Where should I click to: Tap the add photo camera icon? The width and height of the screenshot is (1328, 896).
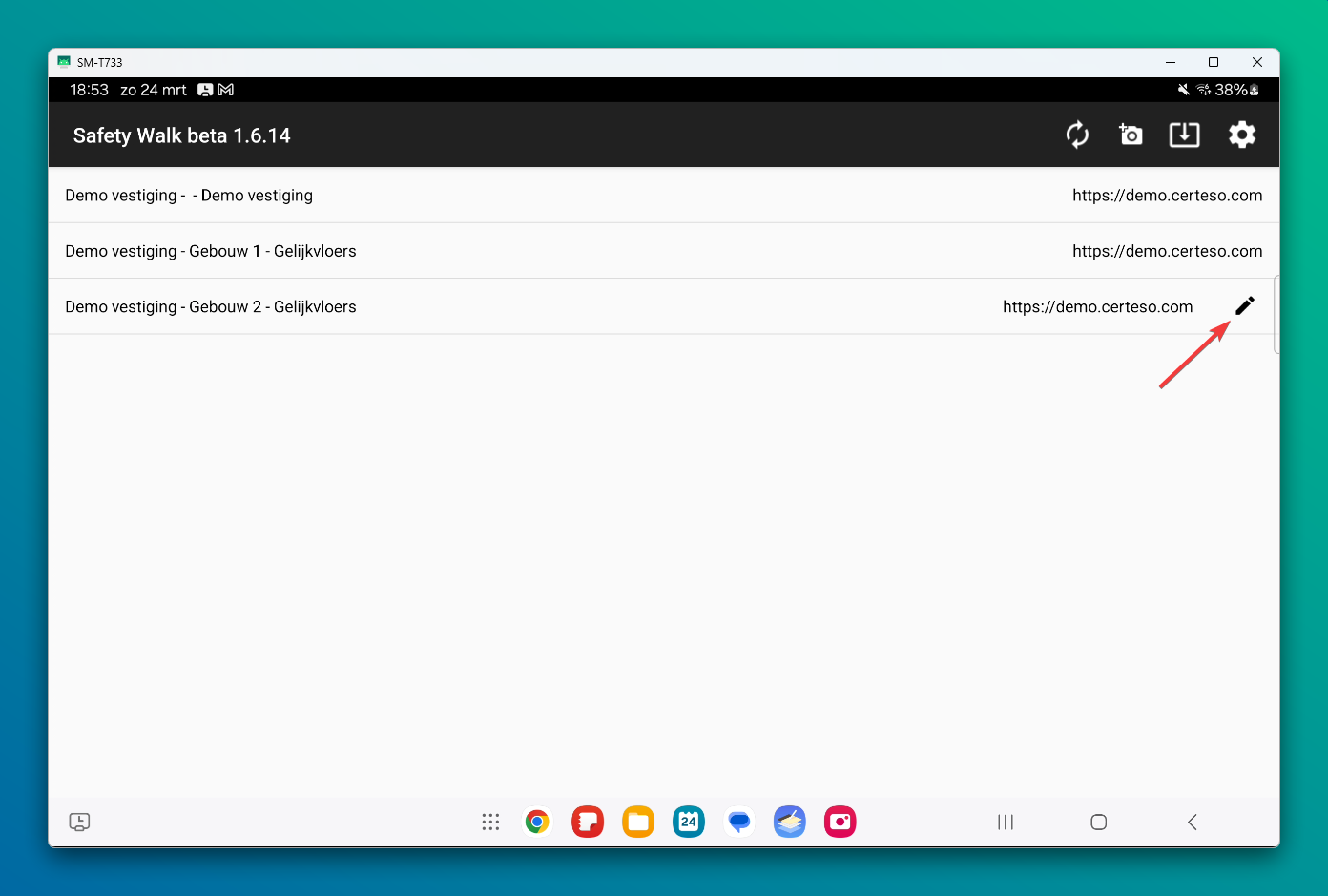pyautogui.click(x=1131, y=135)
